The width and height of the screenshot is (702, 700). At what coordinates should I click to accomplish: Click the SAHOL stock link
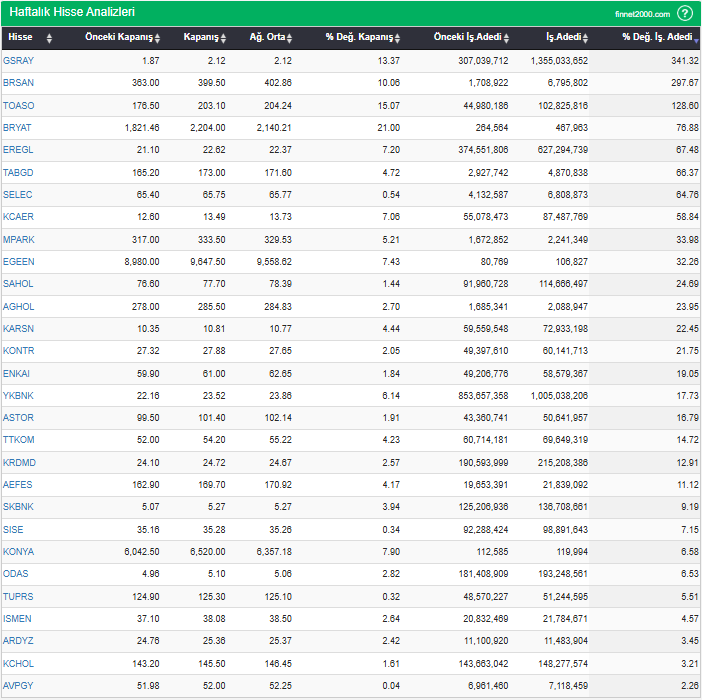(x=18, y=284)
